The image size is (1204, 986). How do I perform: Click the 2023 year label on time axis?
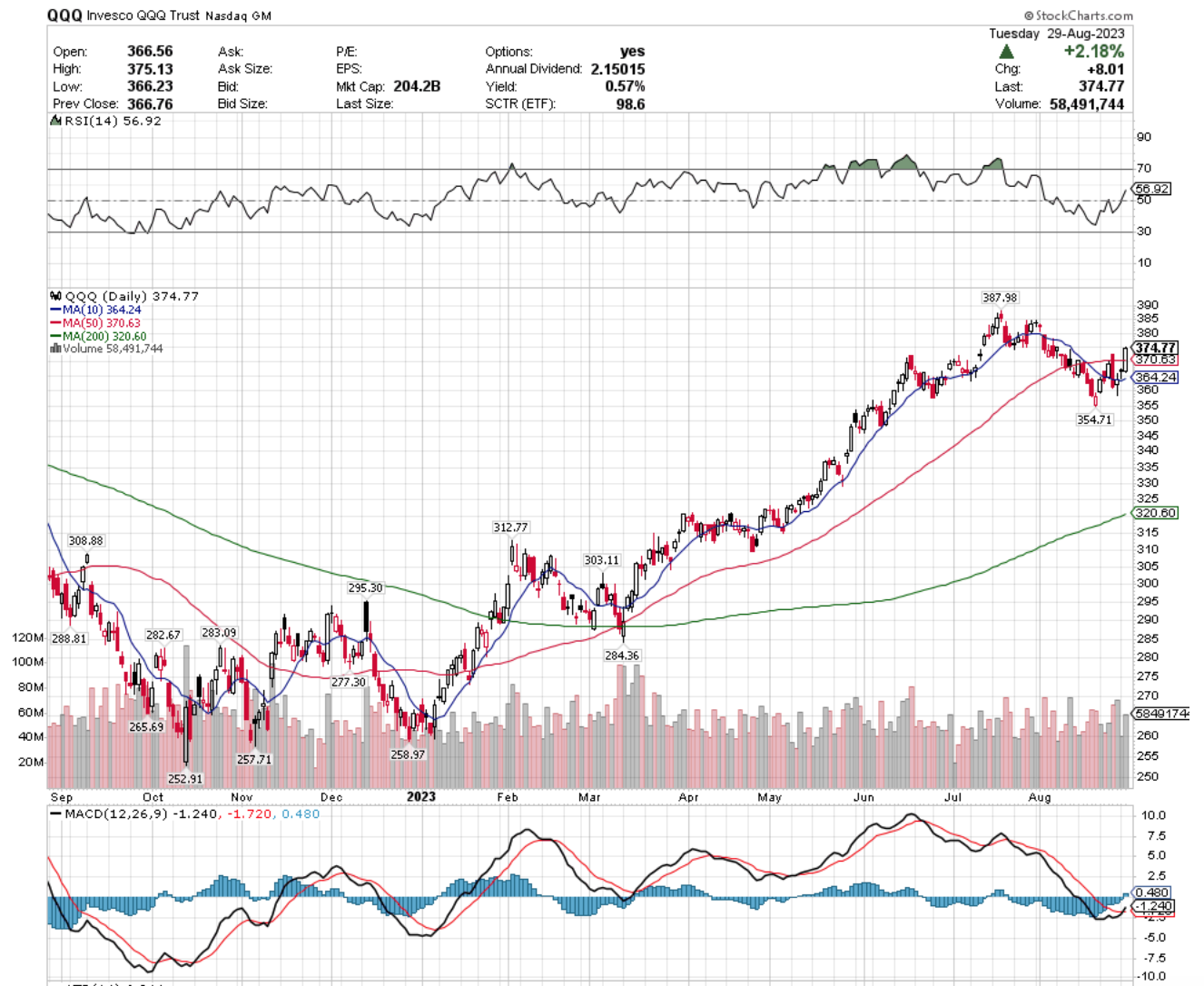[x=421, y=796]
